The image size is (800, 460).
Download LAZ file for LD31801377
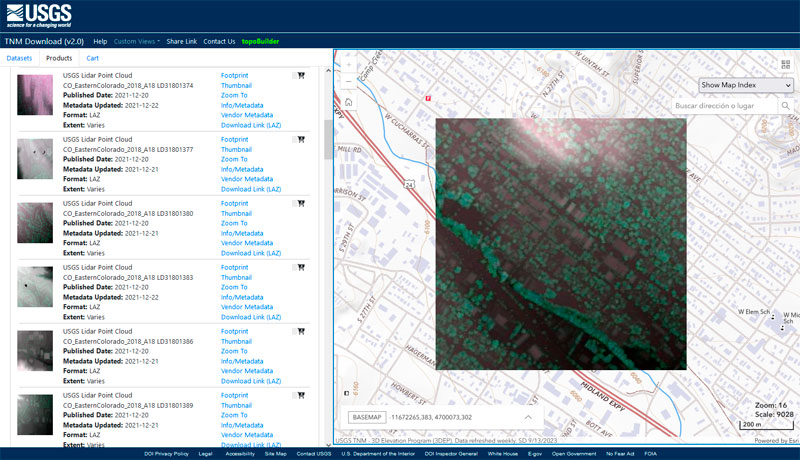[x=251, y=189]
